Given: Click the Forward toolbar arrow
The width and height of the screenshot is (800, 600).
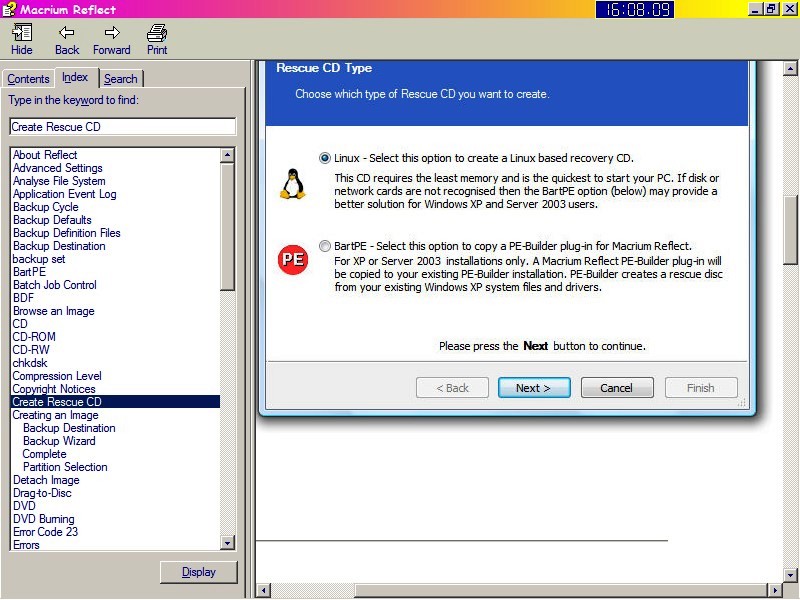Looking at the screenshot, I should pyautogui.click(x=112, y=39).
